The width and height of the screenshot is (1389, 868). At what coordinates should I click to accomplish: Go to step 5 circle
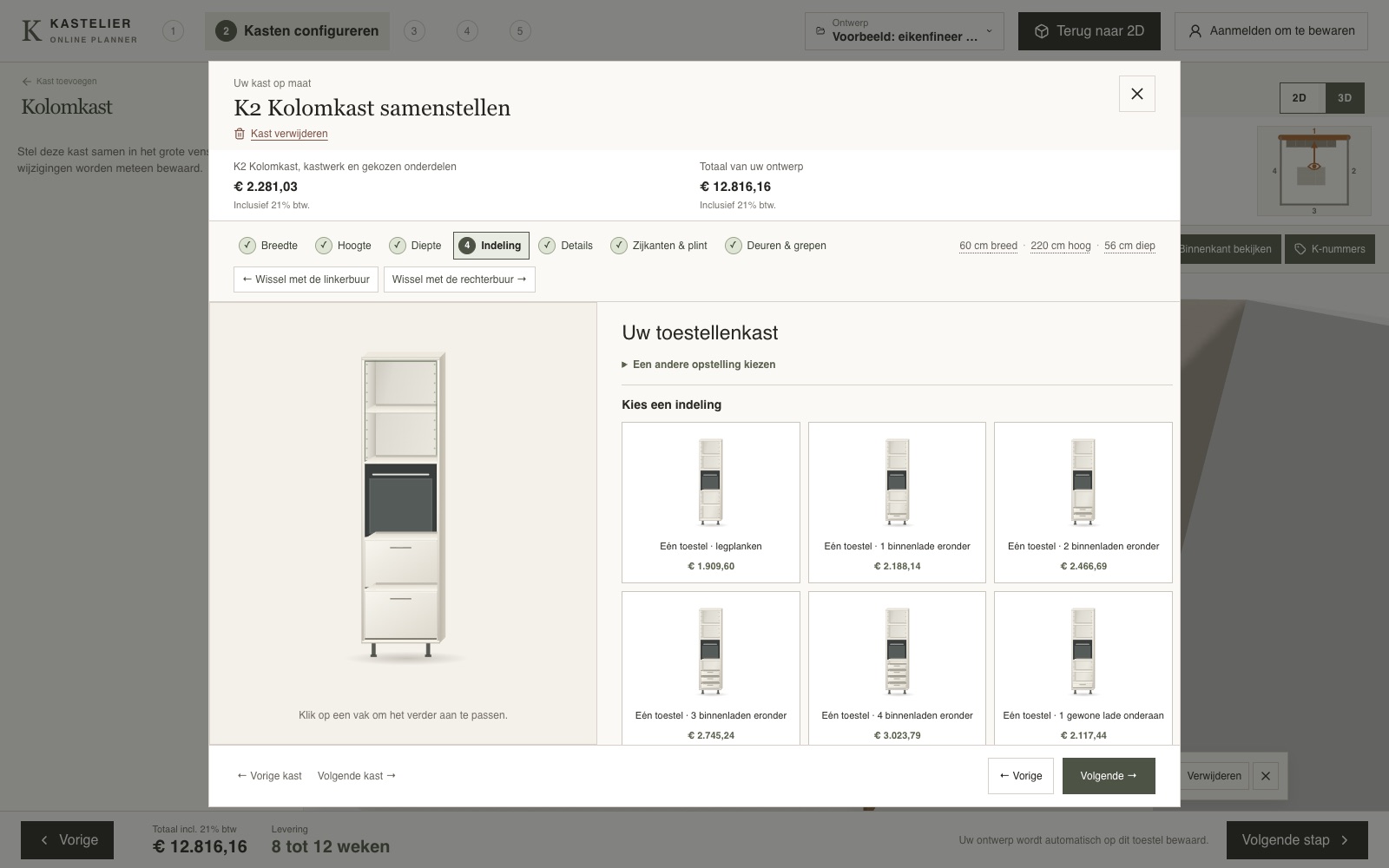coord(520,31)
